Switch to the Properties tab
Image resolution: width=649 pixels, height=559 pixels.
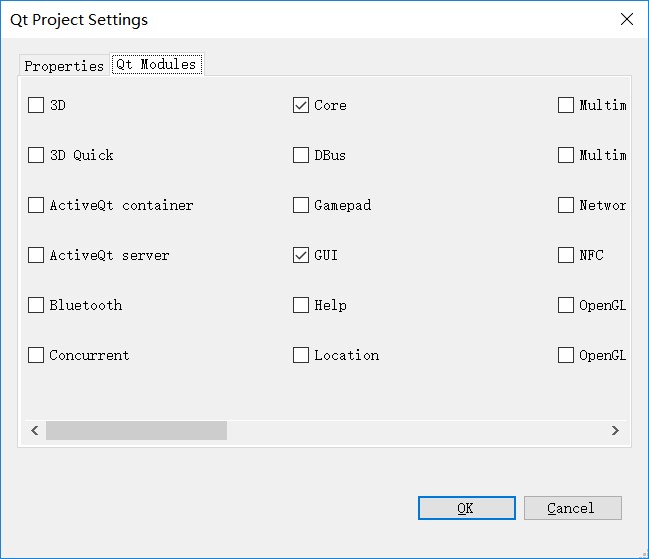64,66
